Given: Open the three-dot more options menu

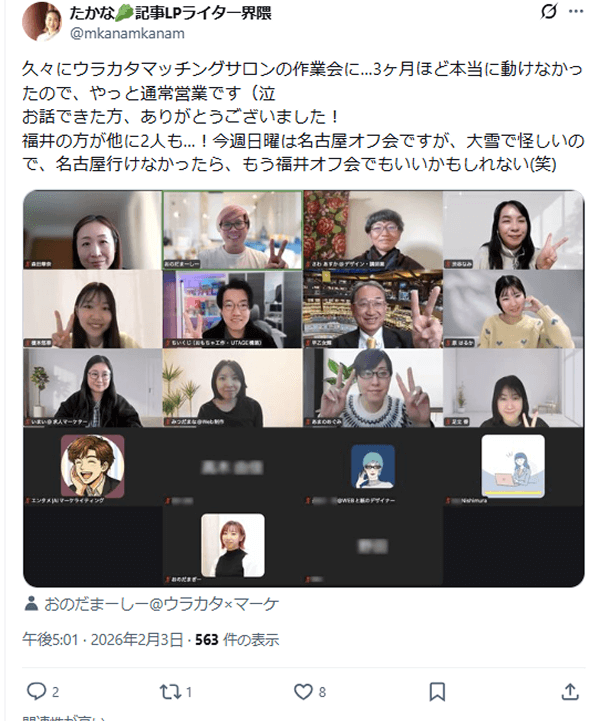Looking at the screenshot, I should 576,11.
